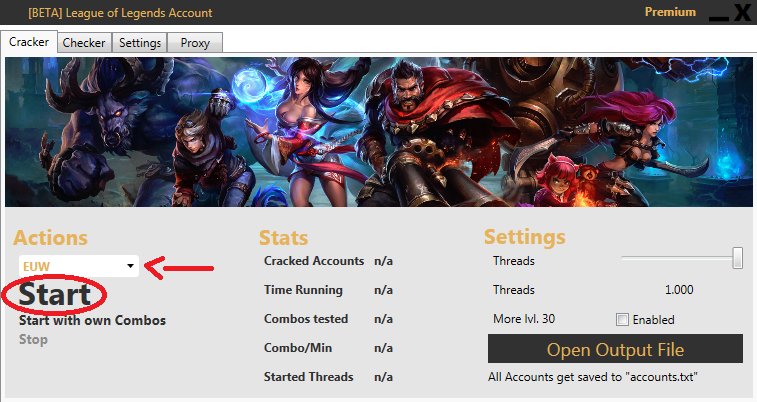757x402 pixels.
Task: Click the n/a value beside Cracked Accounts
Action: click(x=383, y=261)
